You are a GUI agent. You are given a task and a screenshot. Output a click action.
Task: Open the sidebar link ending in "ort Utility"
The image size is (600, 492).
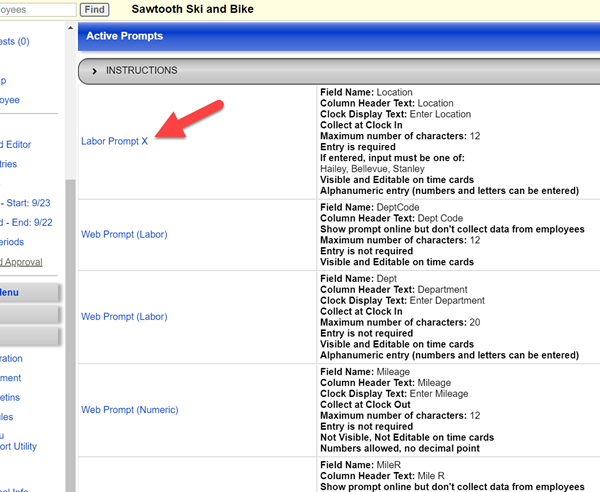[18, 446]
